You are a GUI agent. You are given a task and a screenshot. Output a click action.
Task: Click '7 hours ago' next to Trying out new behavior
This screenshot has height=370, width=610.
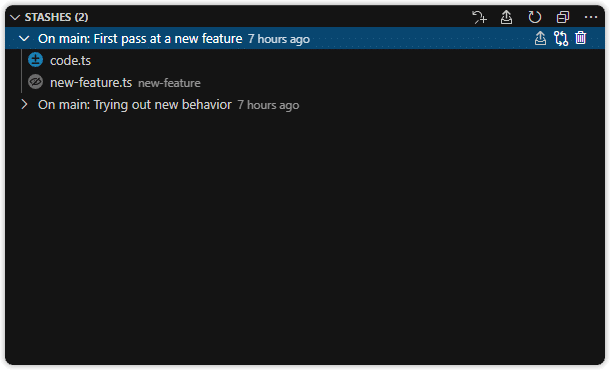click(x=268, y=105)
